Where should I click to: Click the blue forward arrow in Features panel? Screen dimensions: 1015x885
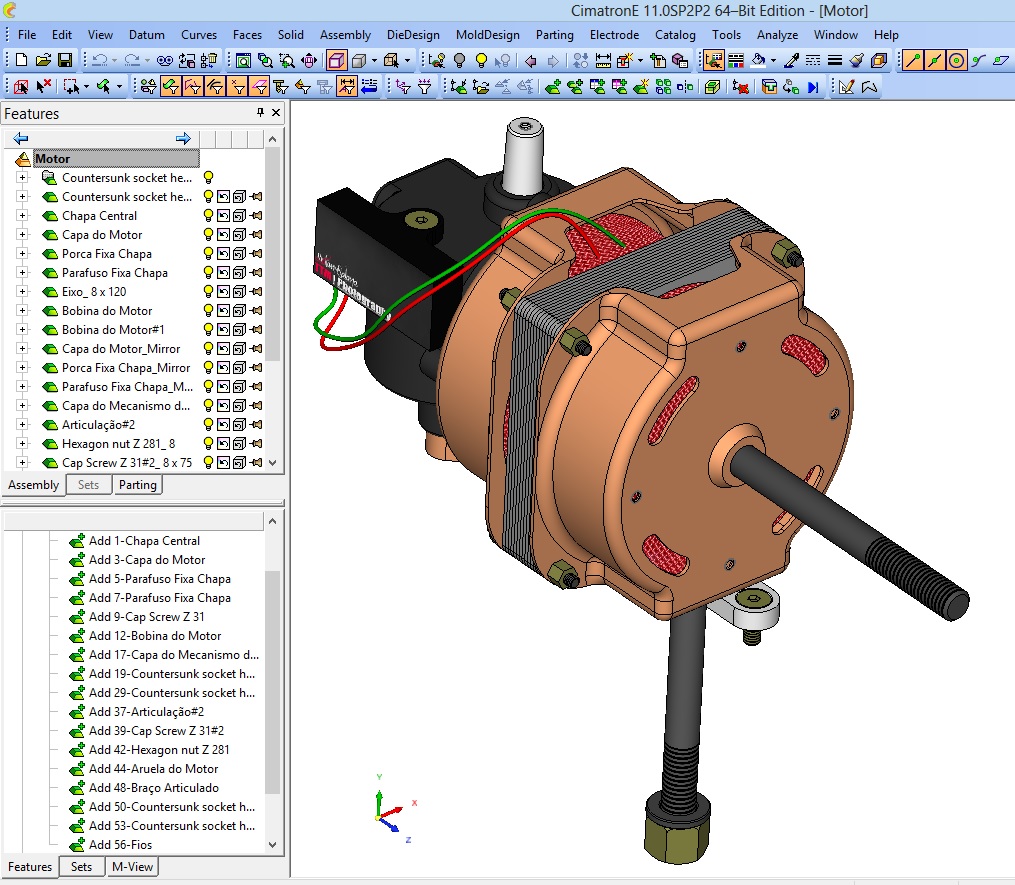coord(183,138)
